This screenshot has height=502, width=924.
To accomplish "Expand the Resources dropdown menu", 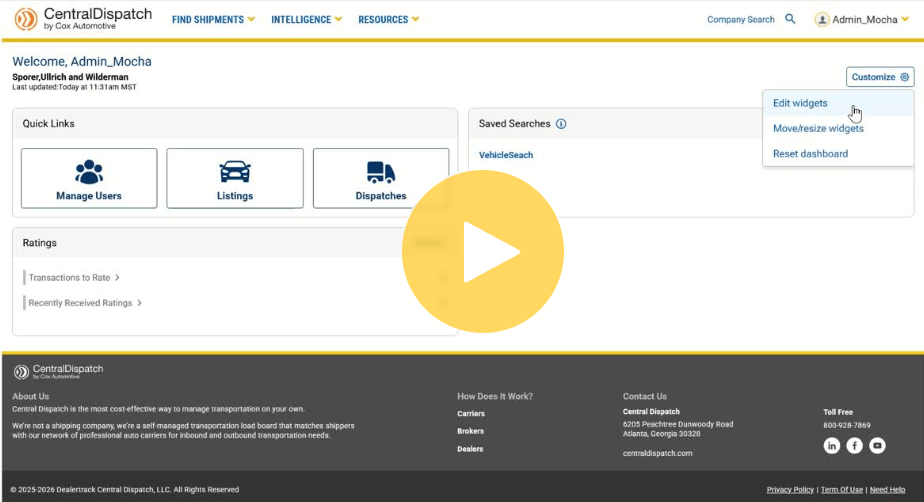I will click(x=388, y=19).
